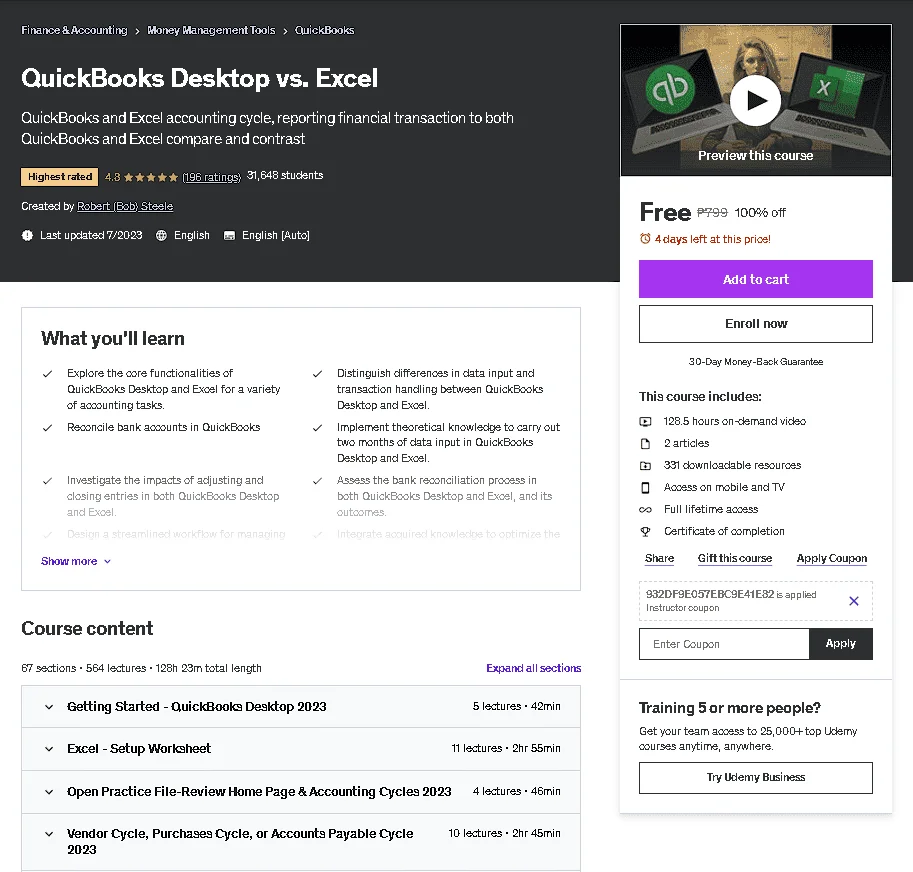Click the star rating icons
Screen dimensions: 913x872
point(151,178)
